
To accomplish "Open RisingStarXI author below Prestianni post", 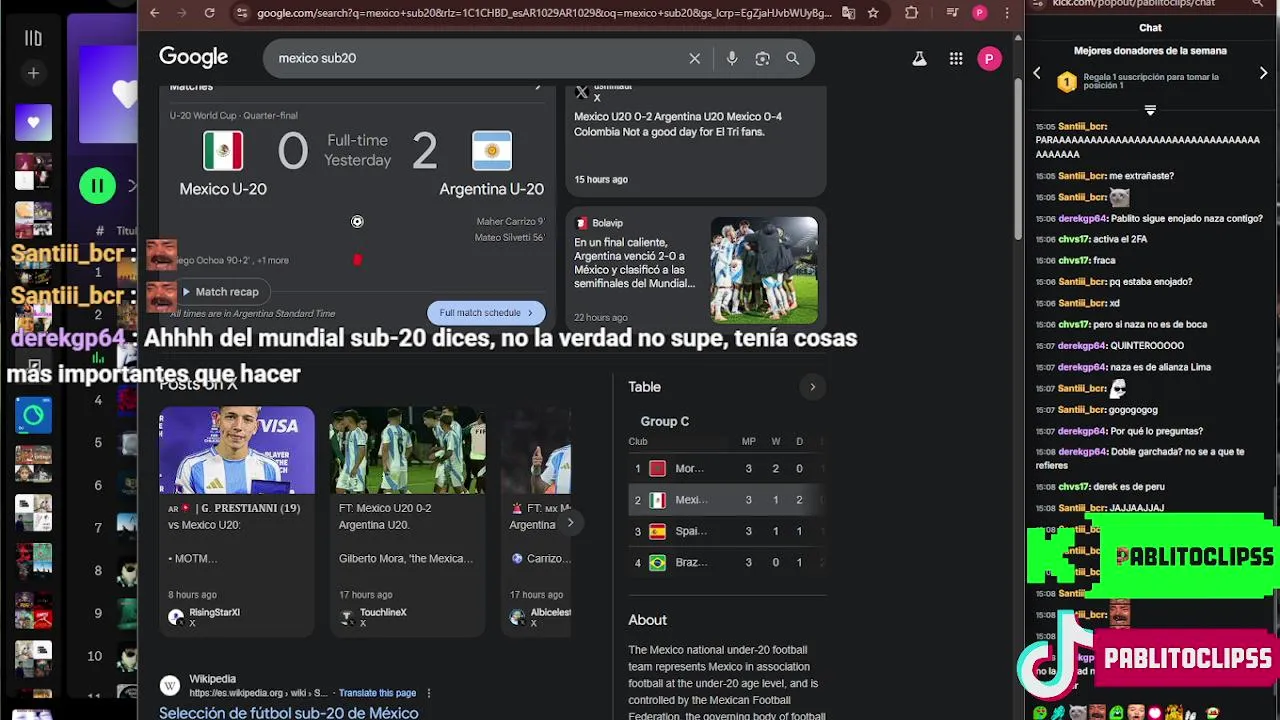I will click(214, 612).
